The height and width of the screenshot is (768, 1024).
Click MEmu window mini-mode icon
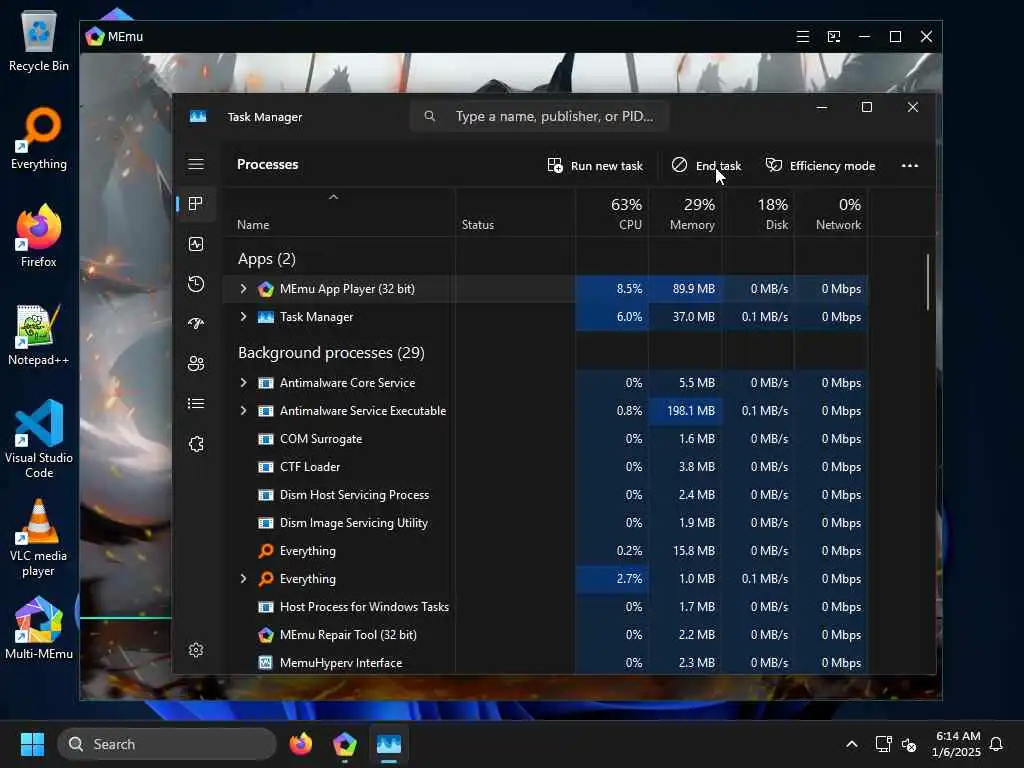point(834,37)
